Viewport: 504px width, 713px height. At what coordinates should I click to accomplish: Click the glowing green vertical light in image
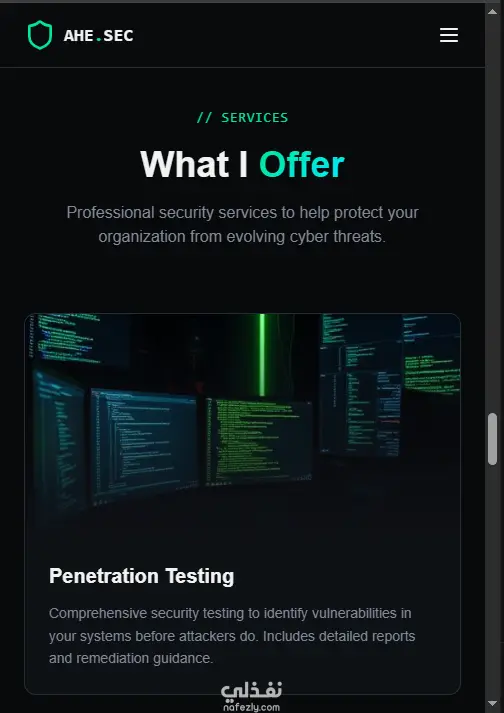click(x=262, y=355)
